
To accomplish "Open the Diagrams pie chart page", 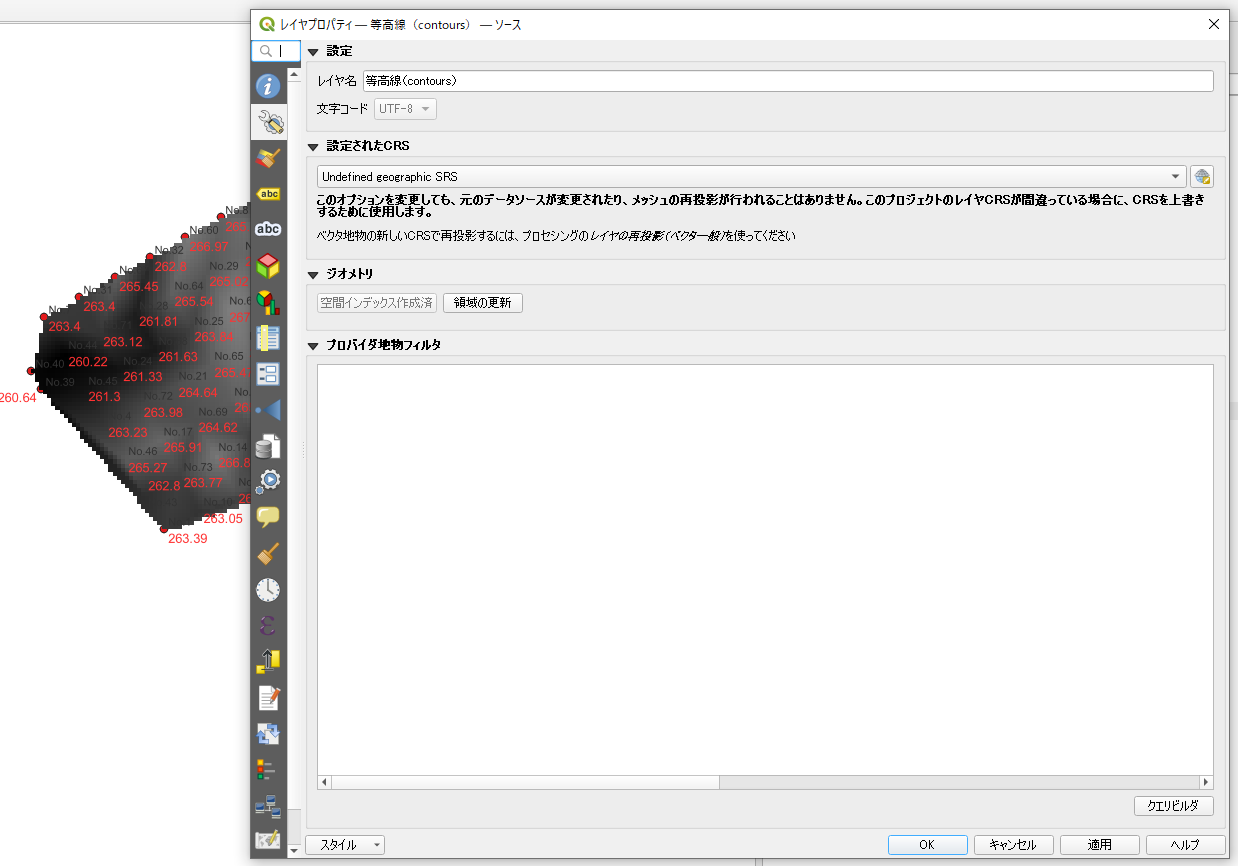I will [268, 302].
